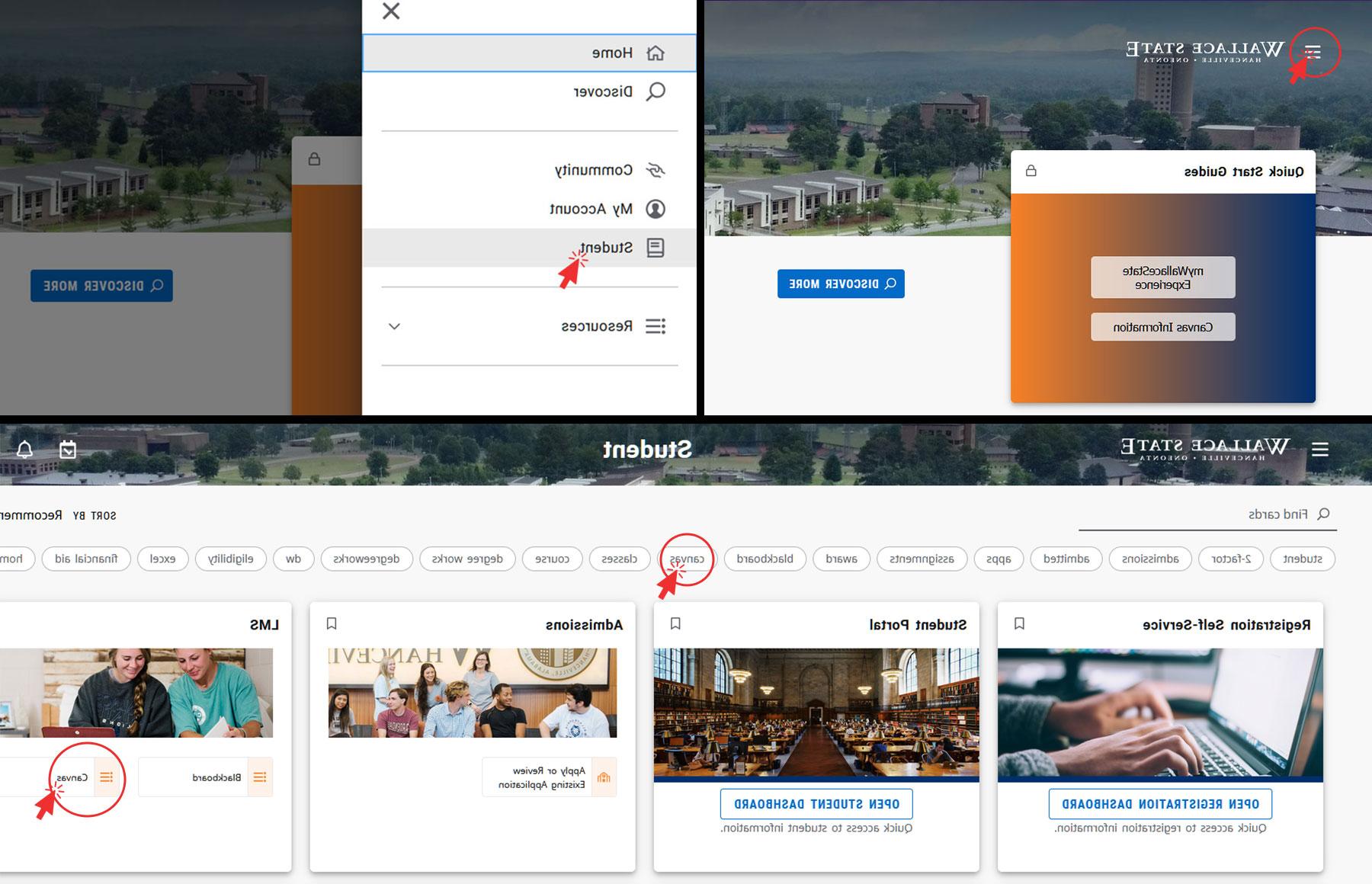1372x884 pixels.
Task: Click the Resources menu entry
Action: (x=529, y=326)
